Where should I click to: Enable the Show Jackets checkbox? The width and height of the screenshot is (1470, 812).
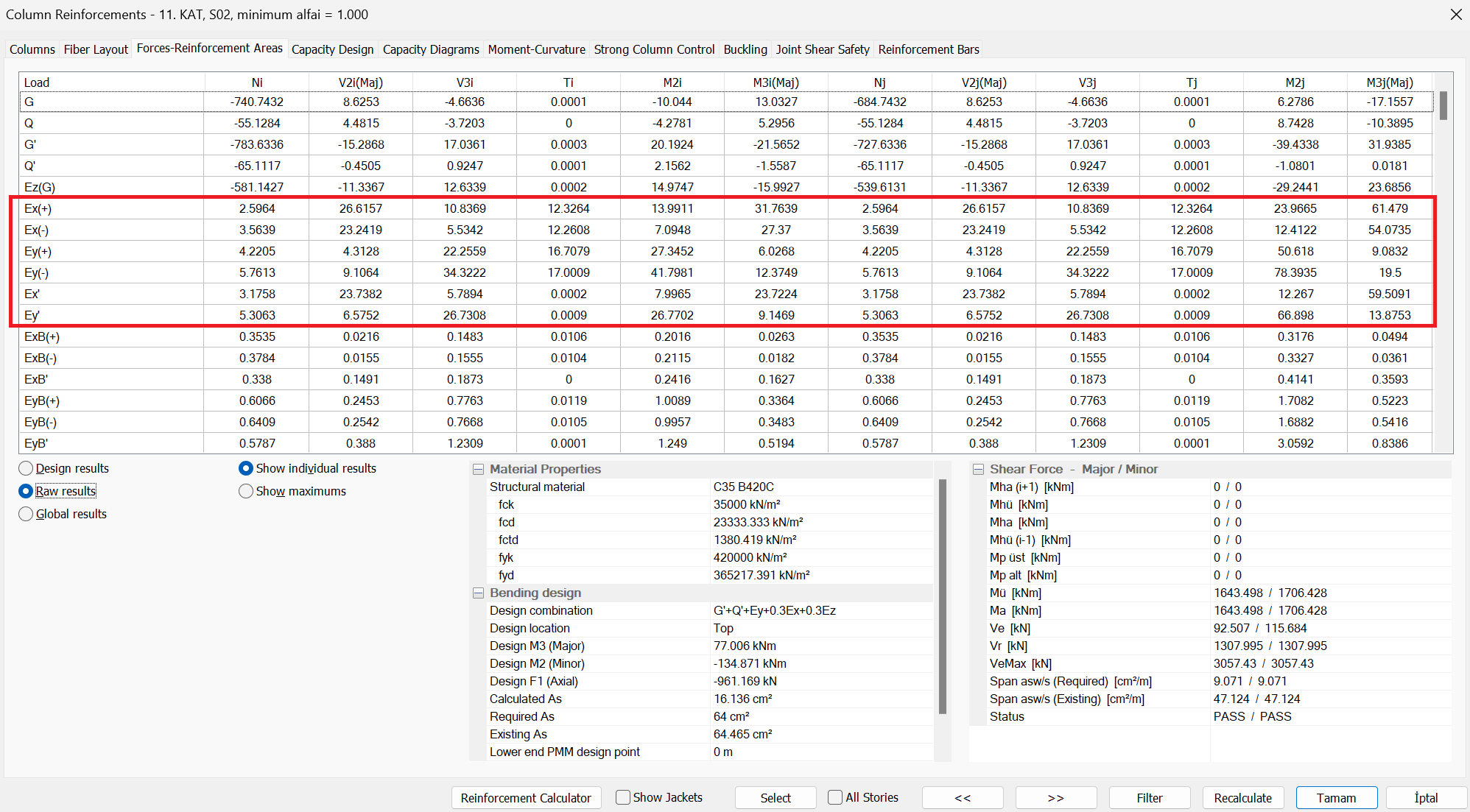point(623,798)
